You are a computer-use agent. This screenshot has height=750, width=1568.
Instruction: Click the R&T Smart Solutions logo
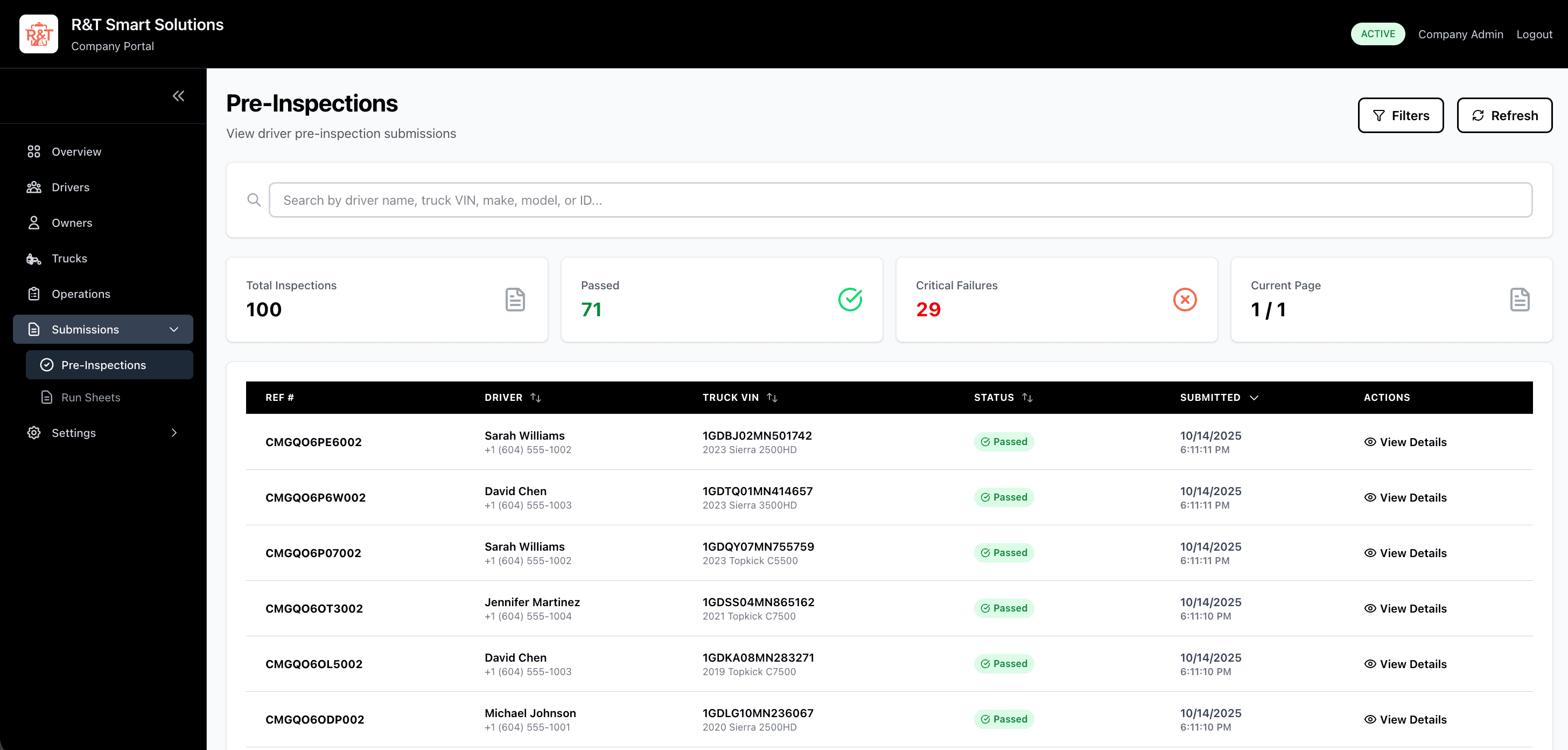pos(38,33)
